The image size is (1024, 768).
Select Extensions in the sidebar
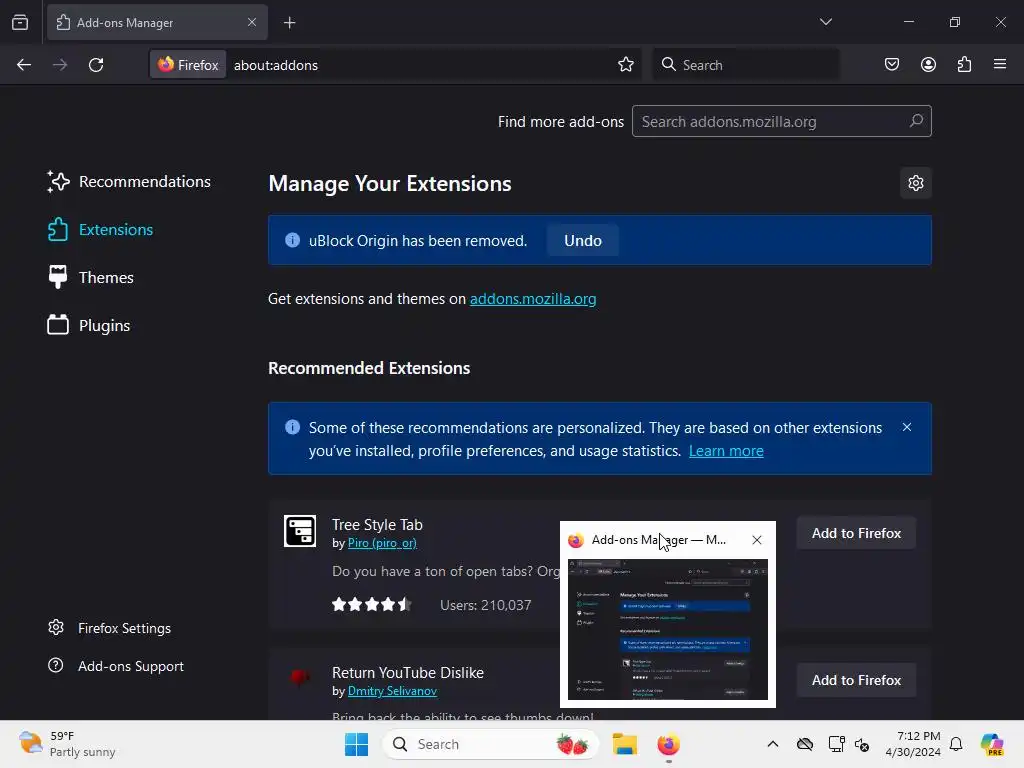pos(101,230)
